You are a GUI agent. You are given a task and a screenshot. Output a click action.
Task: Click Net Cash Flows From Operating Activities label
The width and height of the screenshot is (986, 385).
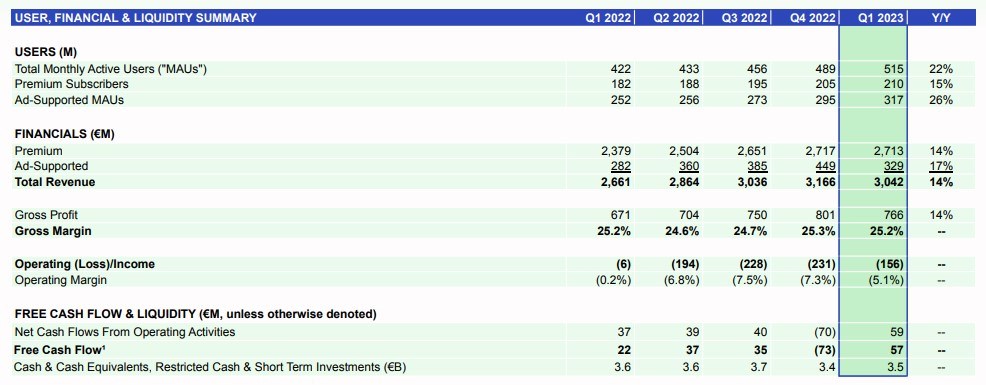click(x=125, y=332)
